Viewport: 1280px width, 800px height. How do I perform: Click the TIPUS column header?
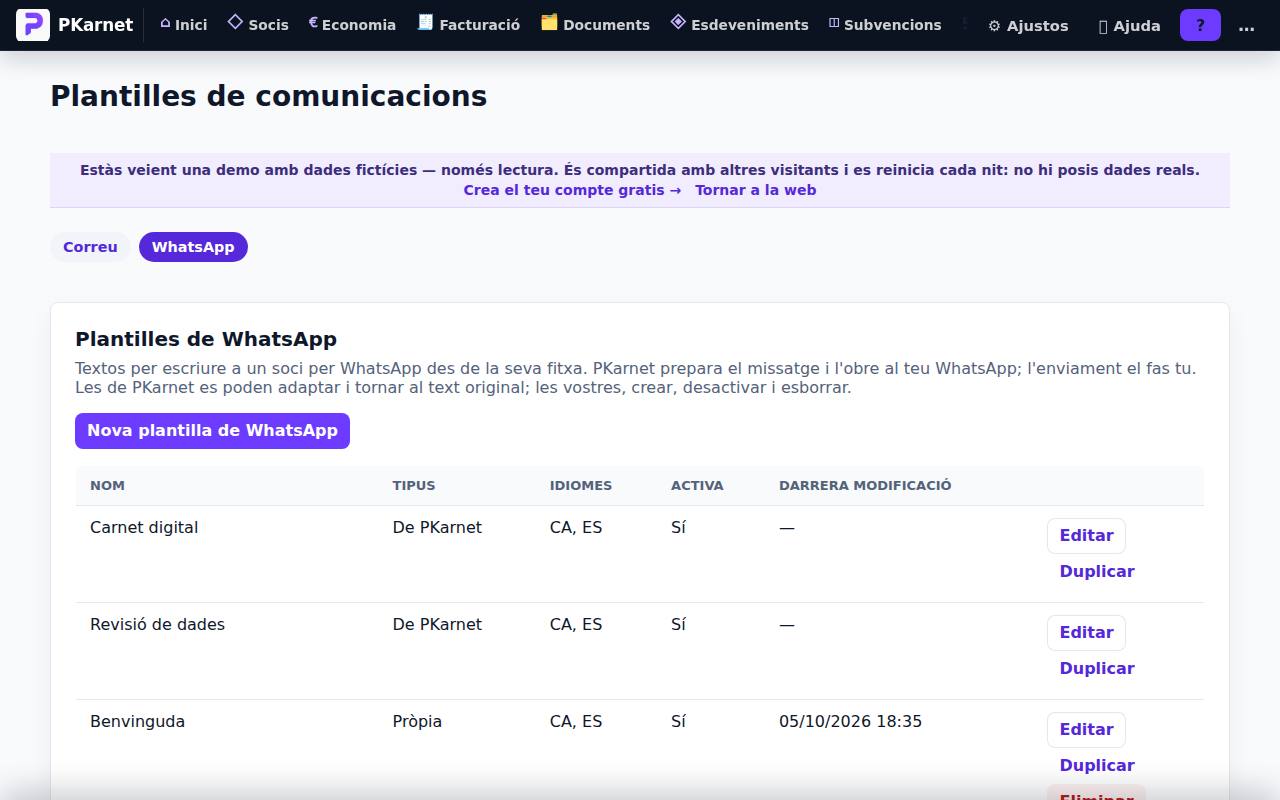pyautogui.click(x=414, y=486)
